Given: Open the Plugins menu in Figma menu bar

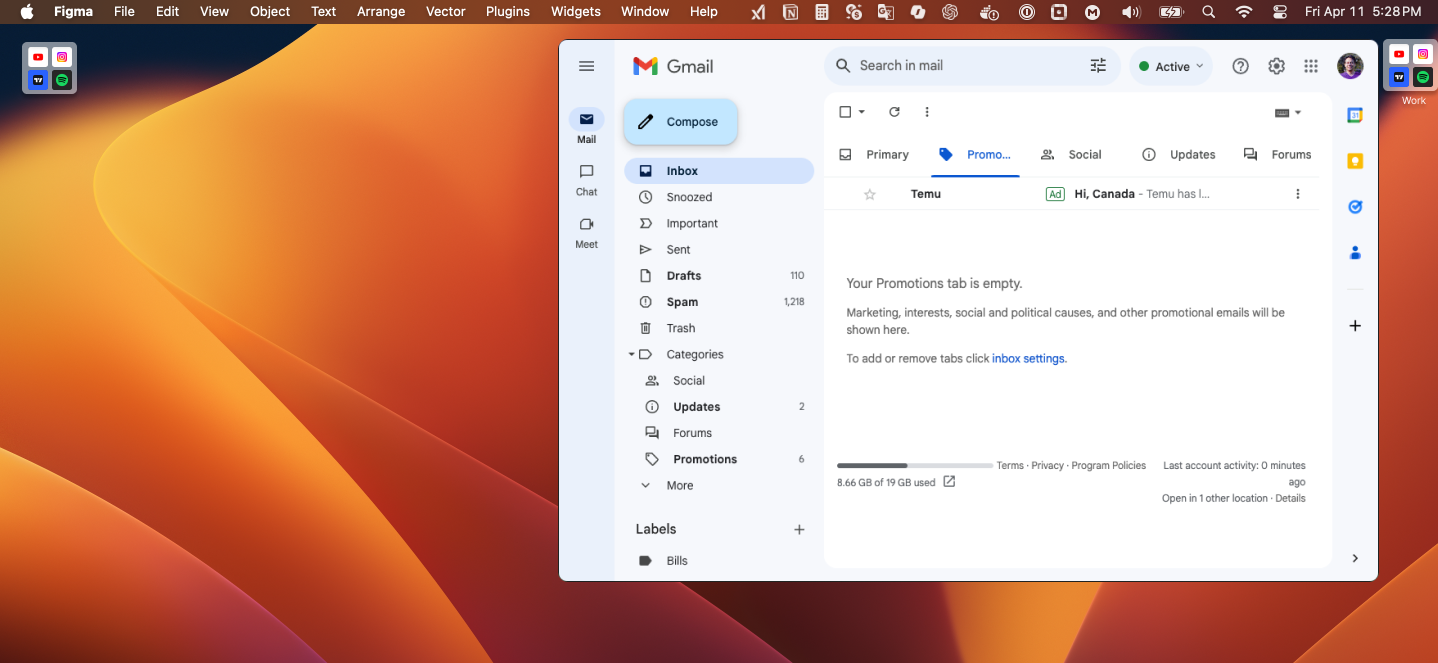Looking at the screenshot, I should 508,12.
